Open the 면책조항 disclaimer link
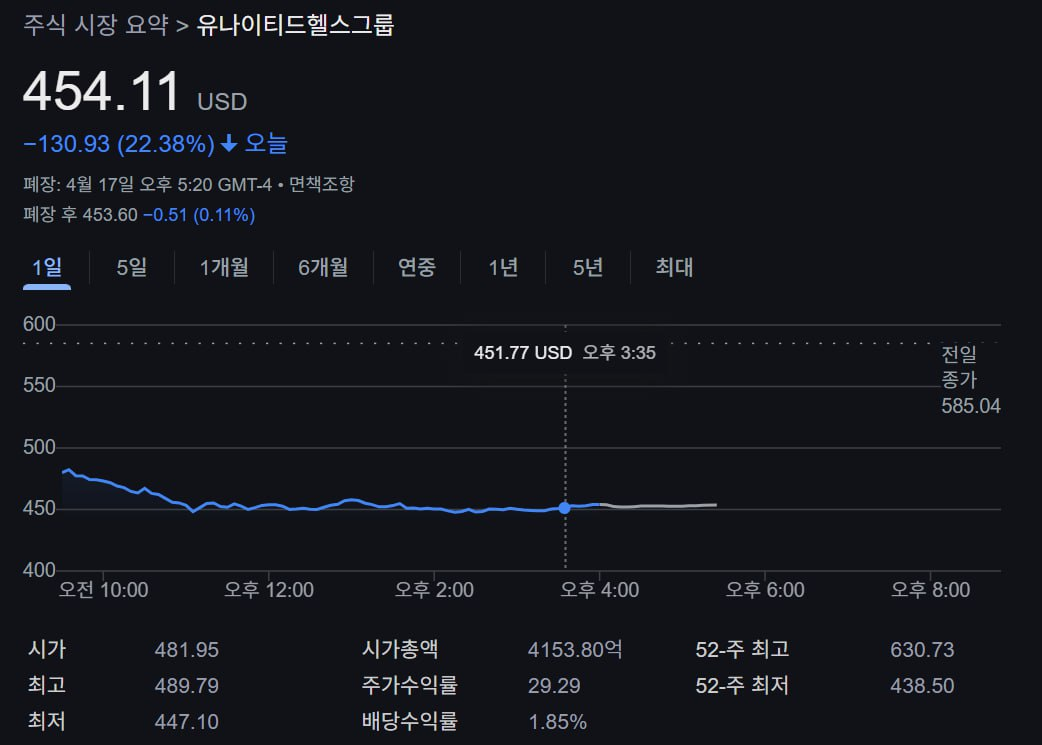The image size is (1042, 745). click(x=322, y=184)
